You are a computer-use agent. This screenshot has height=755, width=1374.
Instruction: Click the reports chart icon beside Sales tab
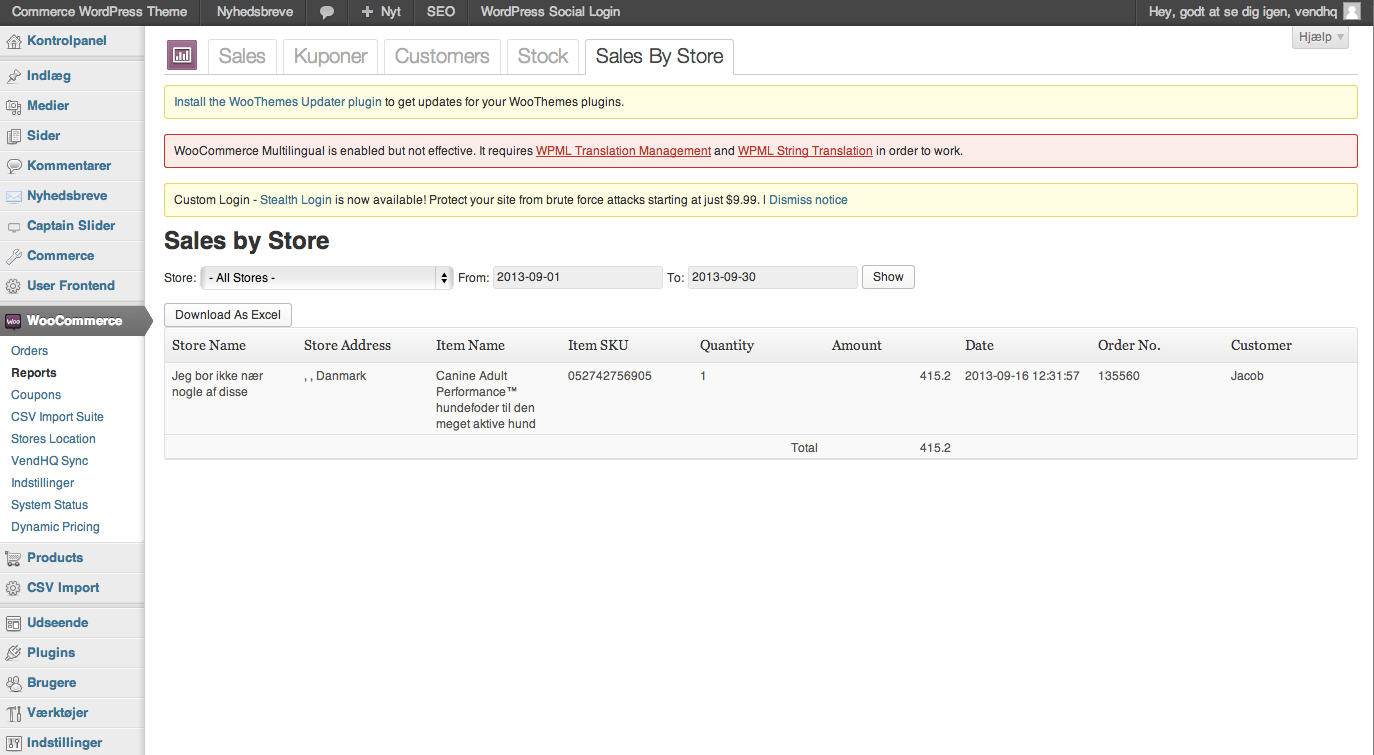[x=182, y=56]
